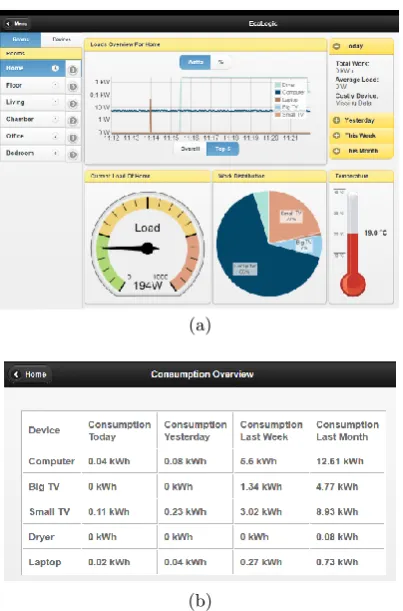Click the arrow indicator on Bedroom row
Image resolution: width=403 pixels, height=611 pixels.
55,153
